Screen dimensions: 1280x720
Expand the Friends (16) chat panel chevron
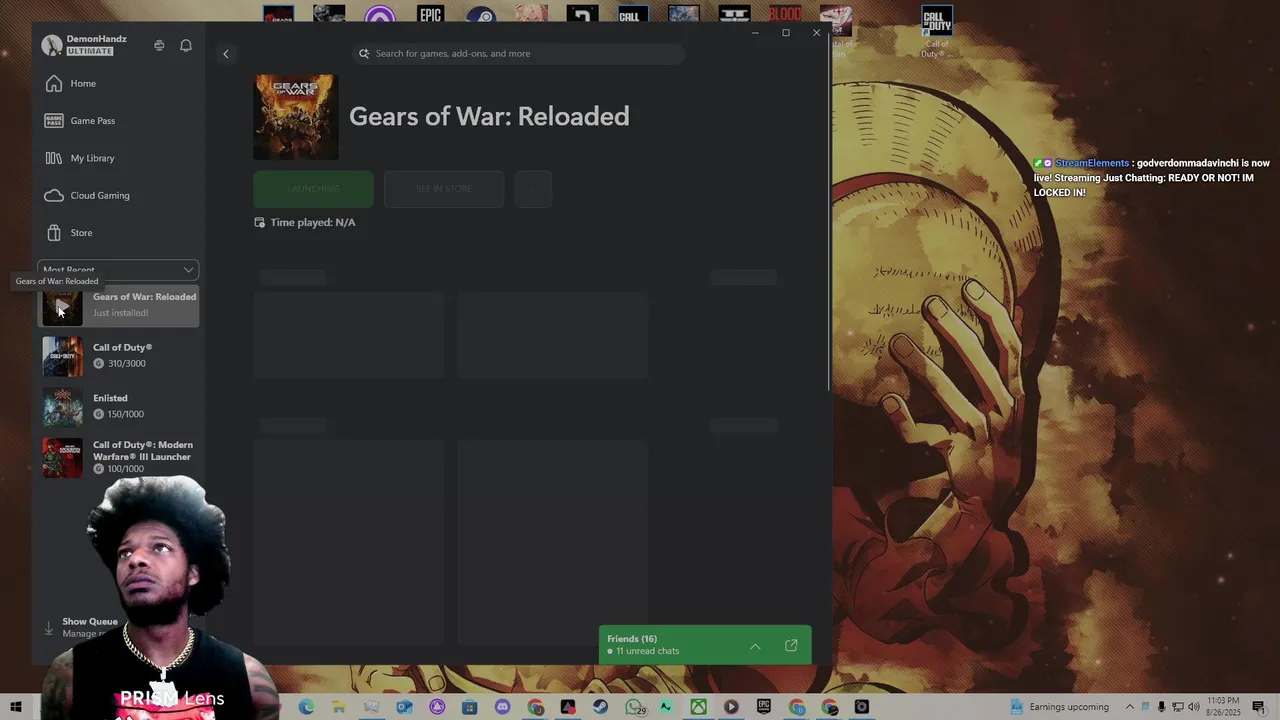tap(755, 646)
